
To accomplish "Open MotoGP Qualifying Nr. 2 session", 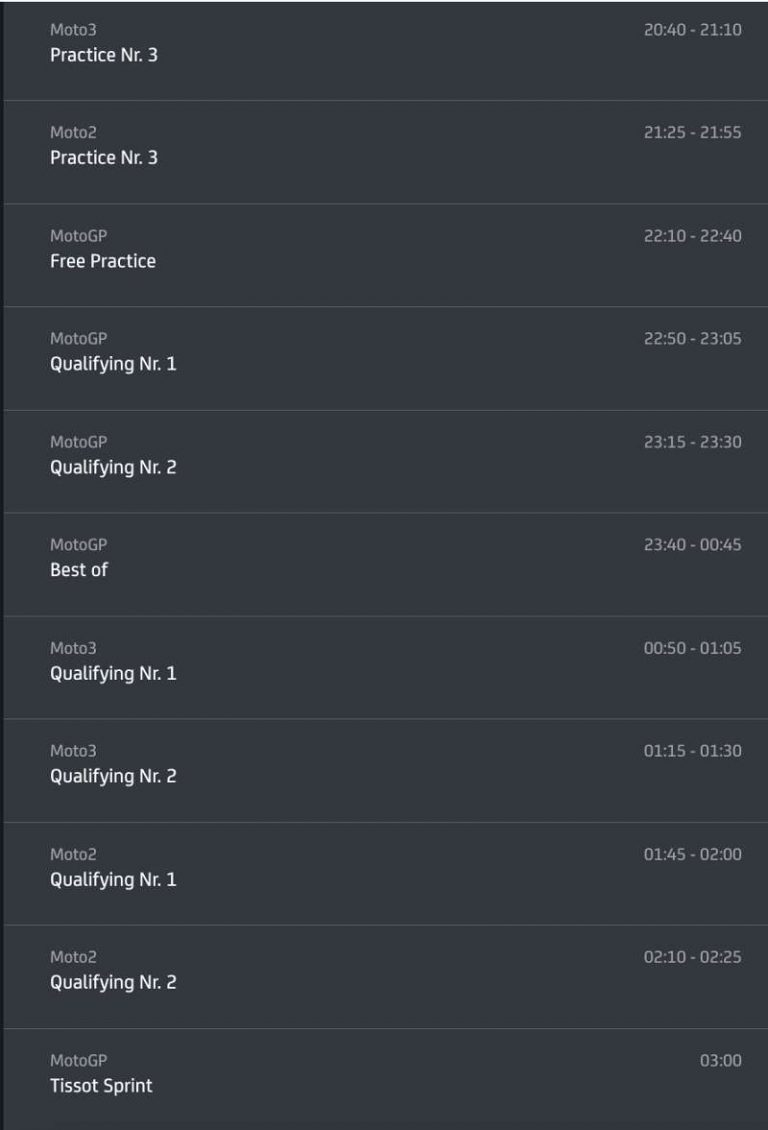I will point(385,461).
